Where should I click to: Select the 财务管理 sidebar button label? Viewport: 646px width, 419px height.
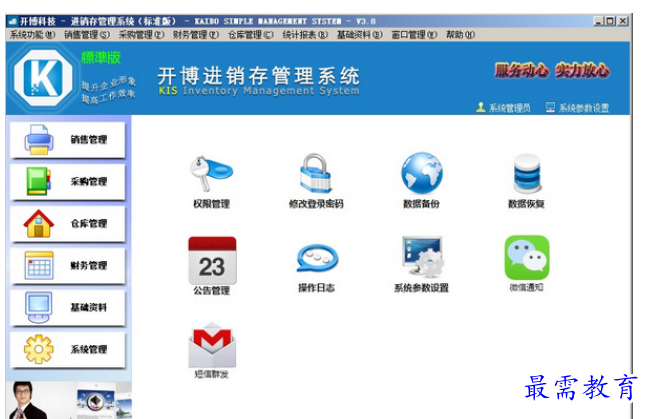click(89, 265)
